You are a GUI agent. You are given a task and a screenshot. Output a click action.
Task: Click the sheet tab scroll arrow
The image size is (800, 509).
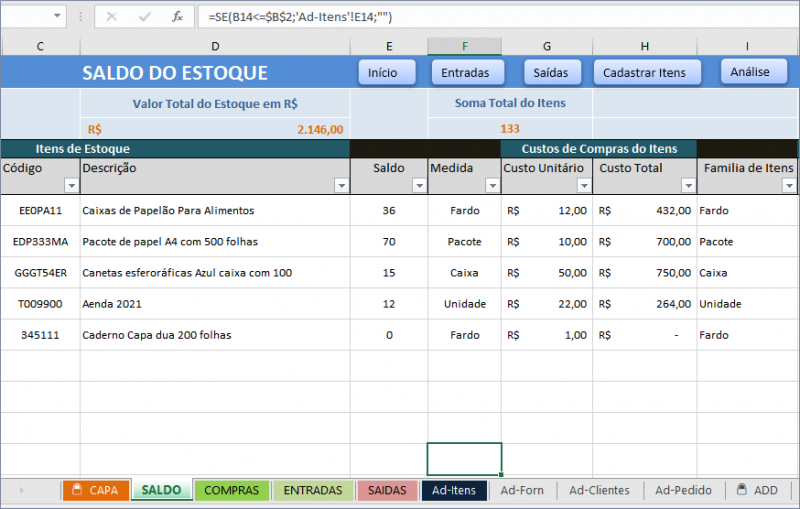[x=22, y=490]
